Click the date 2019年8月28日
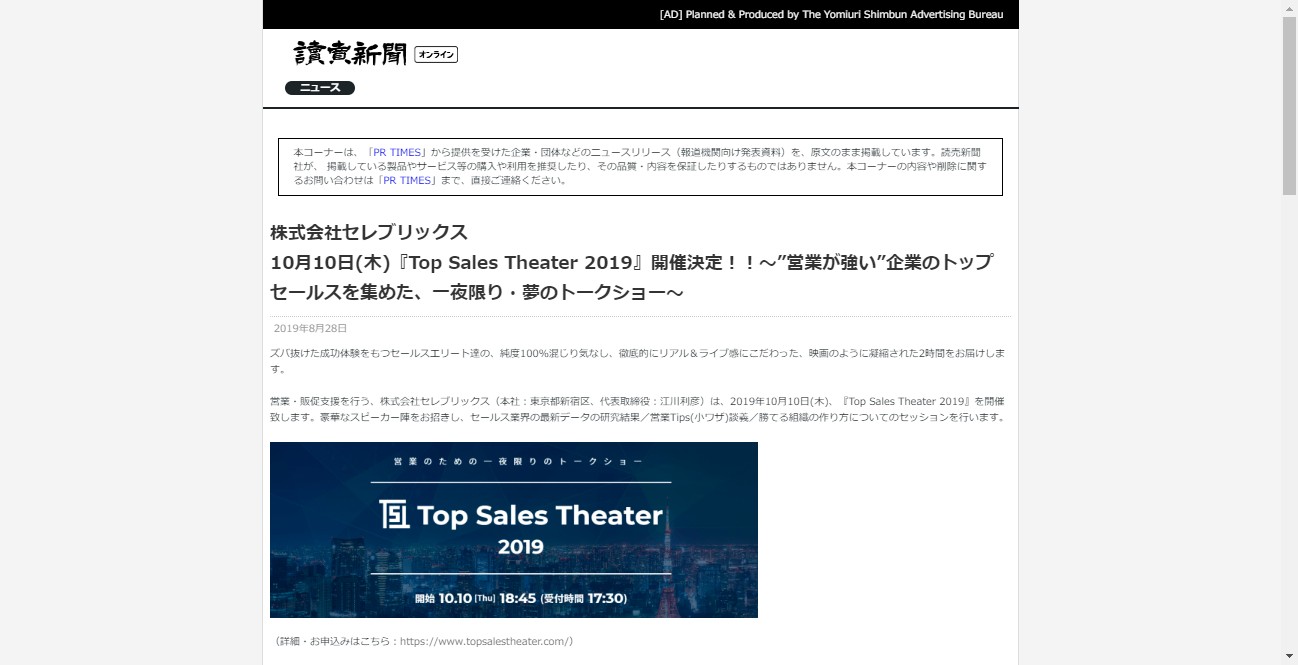This screenshot has width=1298, height=665. coord(310,328)
